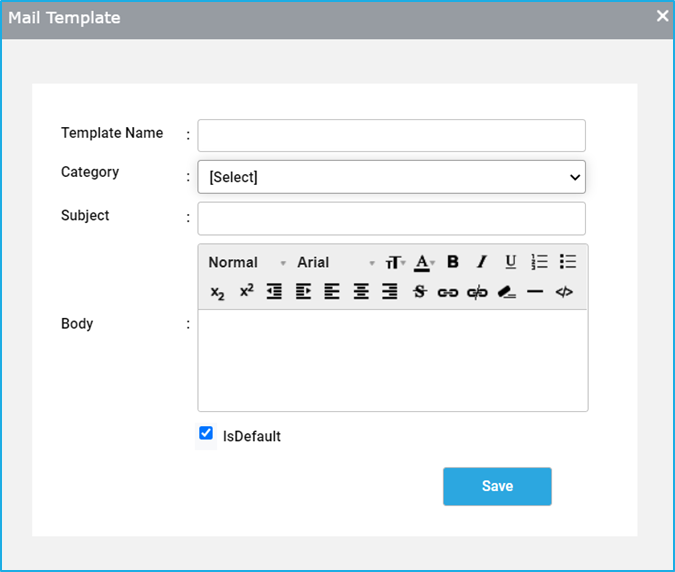Open the font color picker
This screenshot has width=675, height=572.
(x=423, y=262)
